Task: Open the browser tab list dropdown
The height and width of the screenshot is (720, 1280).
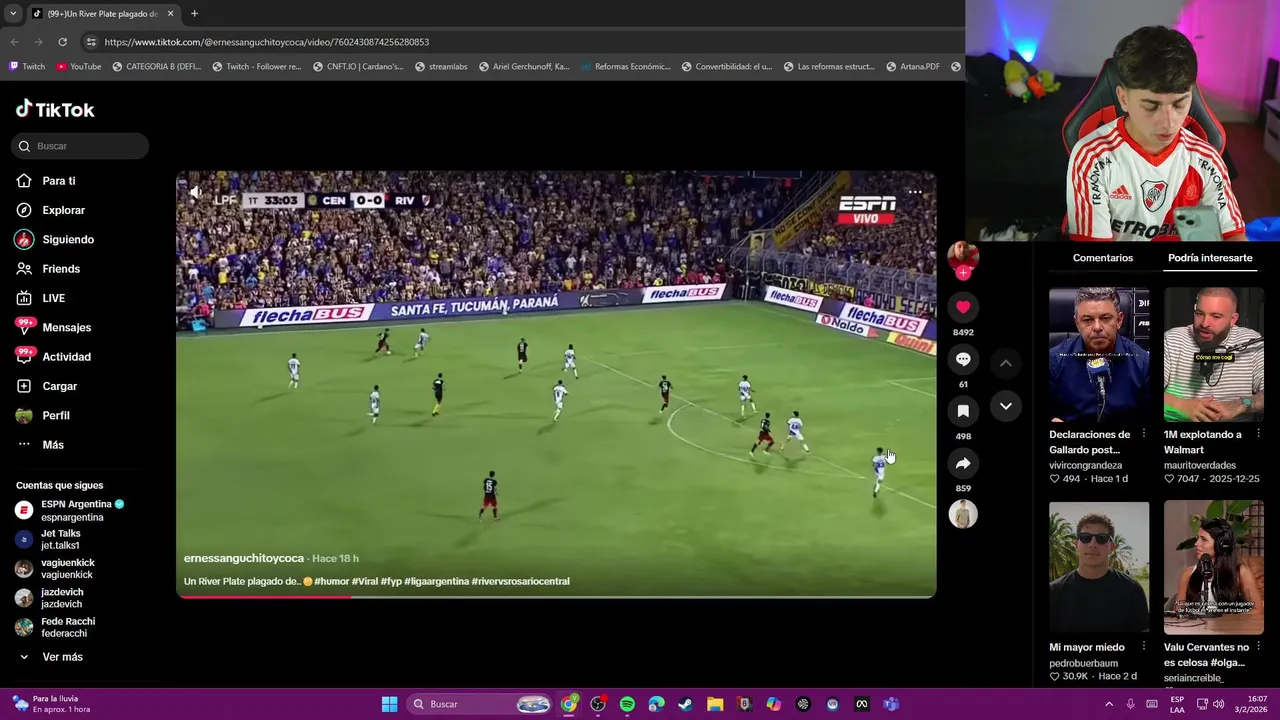Action: [x=13, y=14]
